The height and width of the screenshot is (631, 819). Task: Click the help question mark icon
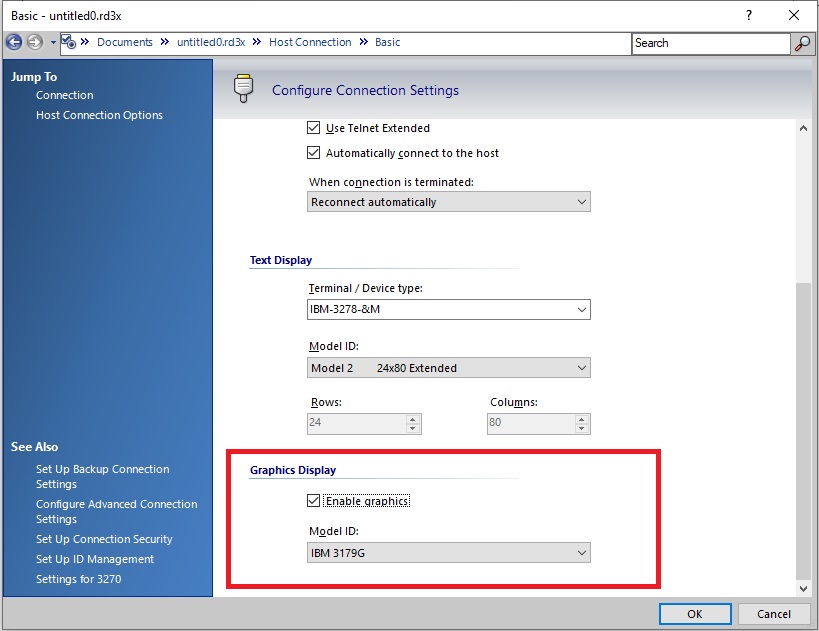(749, 15)
